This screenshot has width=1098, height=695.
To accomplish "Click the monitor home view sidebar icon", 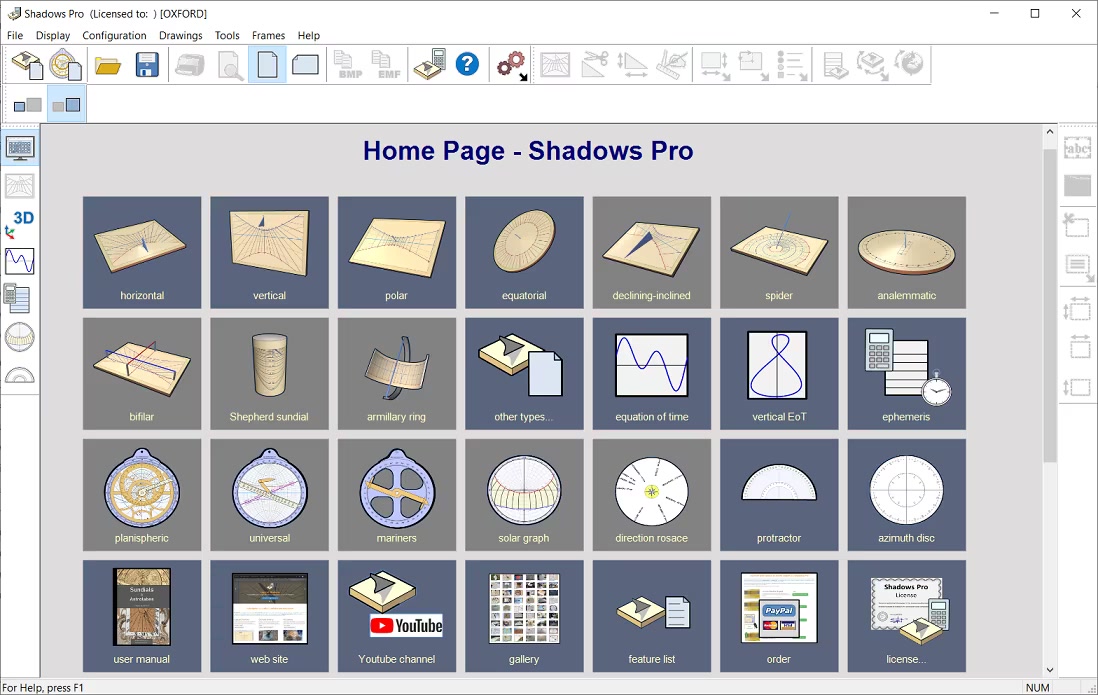I will pos(20,148).
